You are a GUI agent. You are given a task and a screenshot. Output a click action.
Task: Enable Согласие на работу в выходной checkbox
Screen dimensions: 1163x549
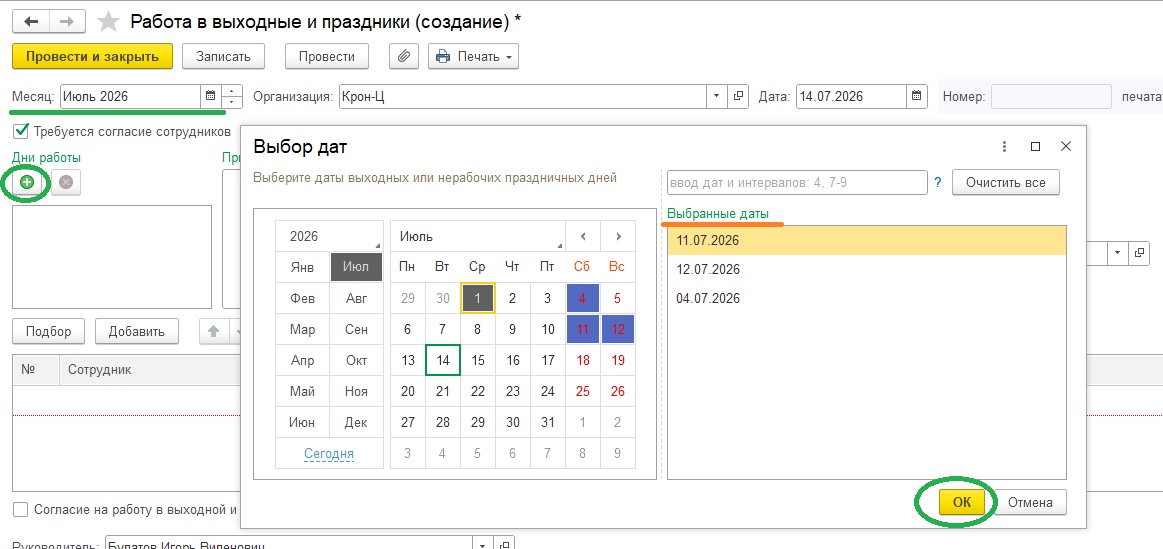point(22,510)
